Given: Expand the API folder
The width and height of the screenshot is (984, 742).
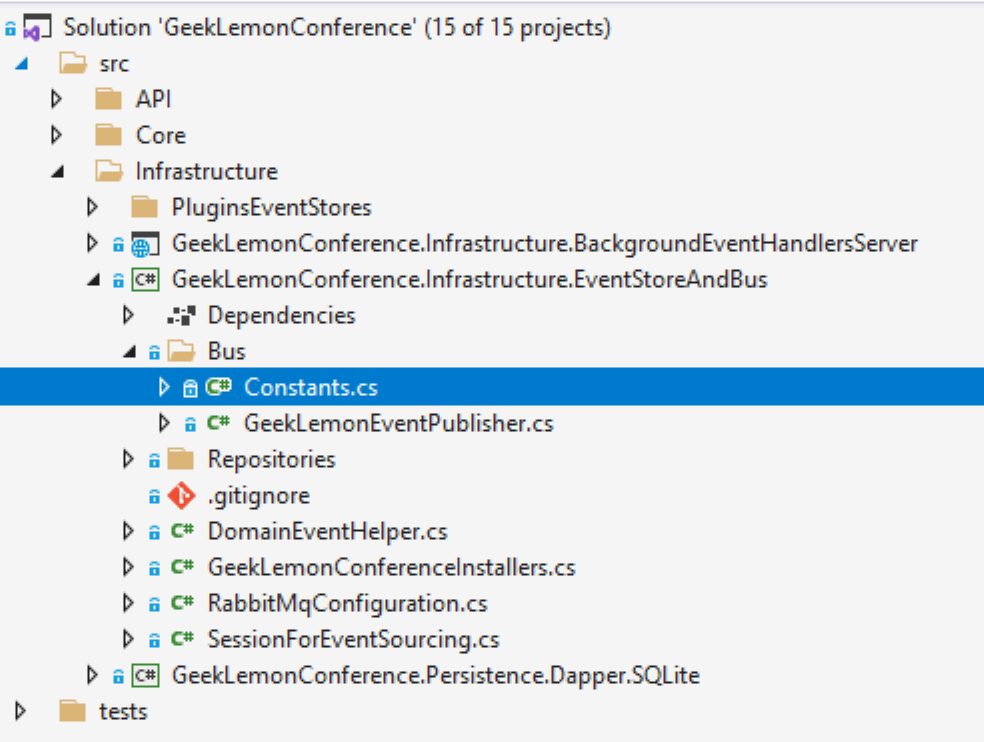Looking at the screenshot, I should pos(56,99).
